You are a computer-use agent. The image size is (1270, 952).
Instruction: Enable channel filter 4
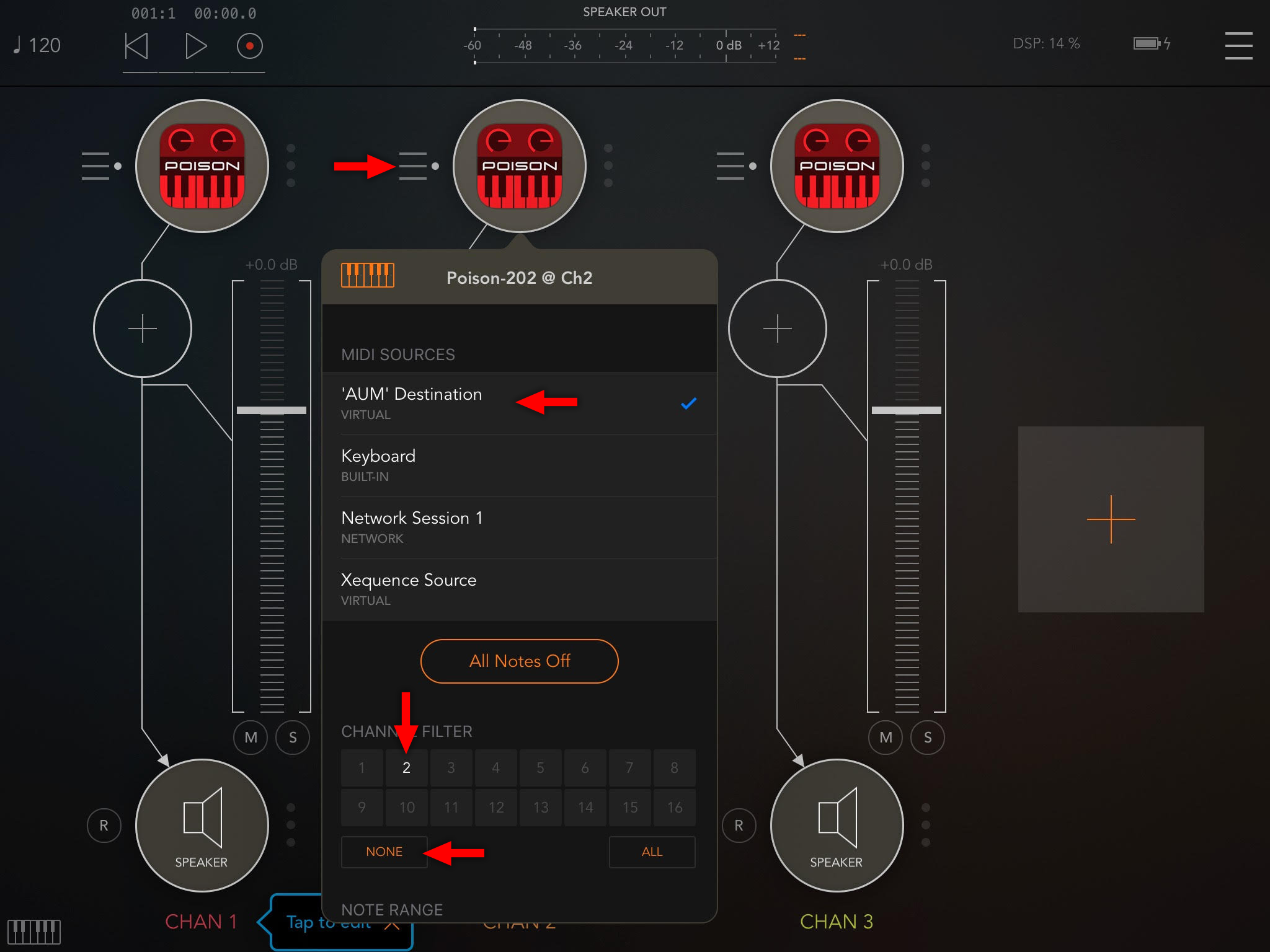click(x=496, y=768)
